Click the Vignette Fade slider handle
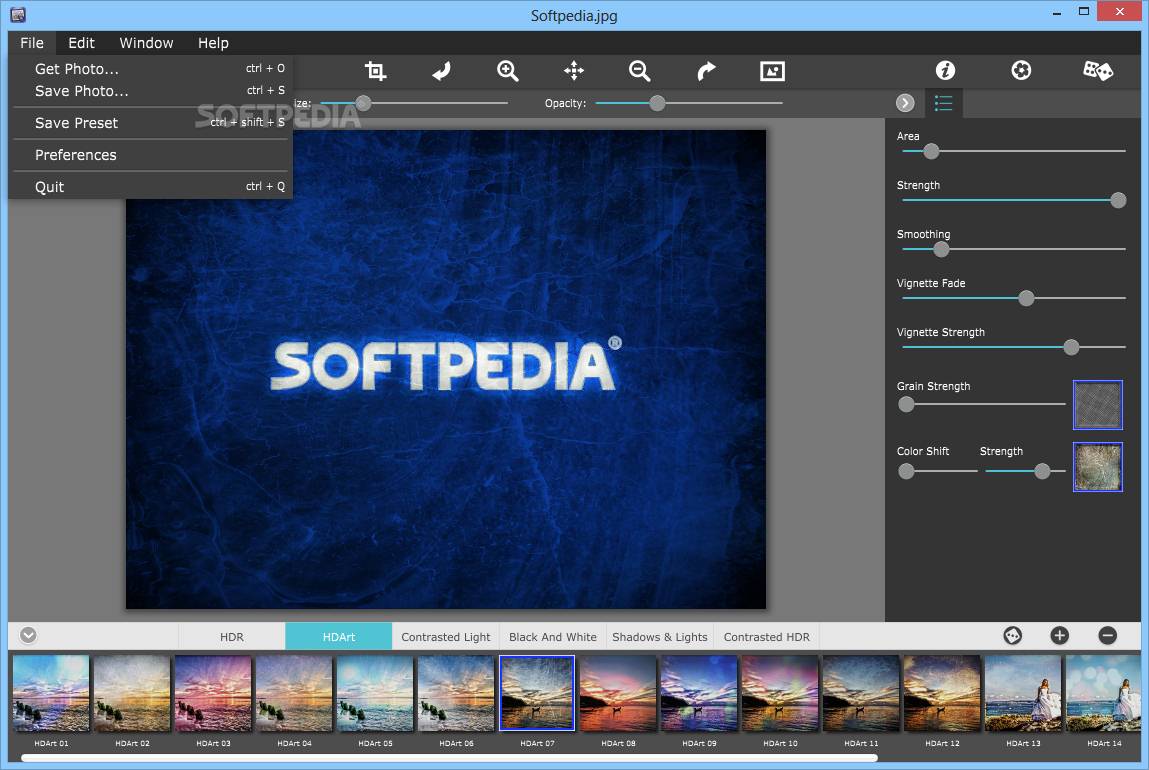The width and height of the screenshot is (1149, 770). [1027, 298]
